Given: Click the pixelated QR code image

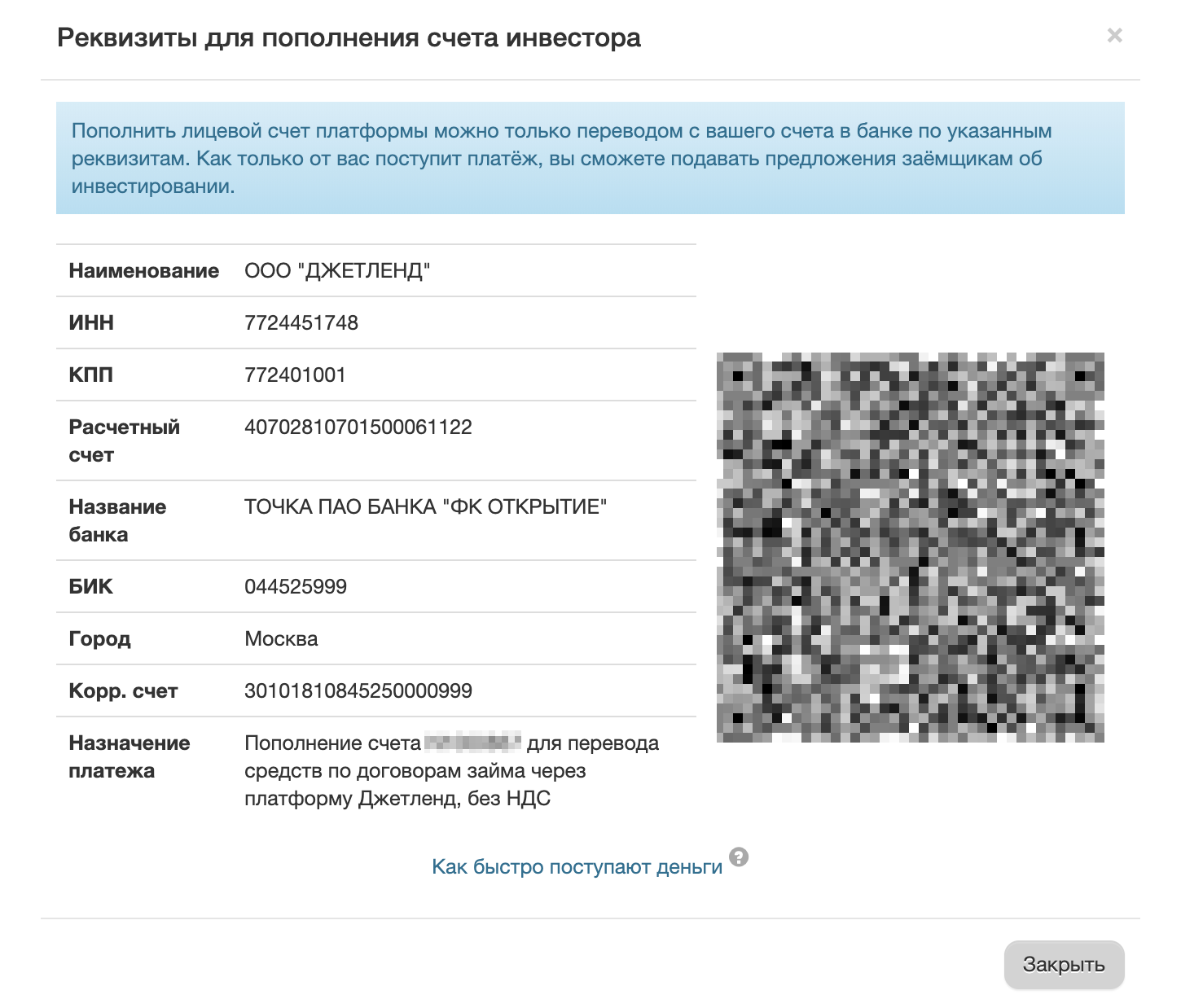Looking at the screenshot, I should (911, 547).
